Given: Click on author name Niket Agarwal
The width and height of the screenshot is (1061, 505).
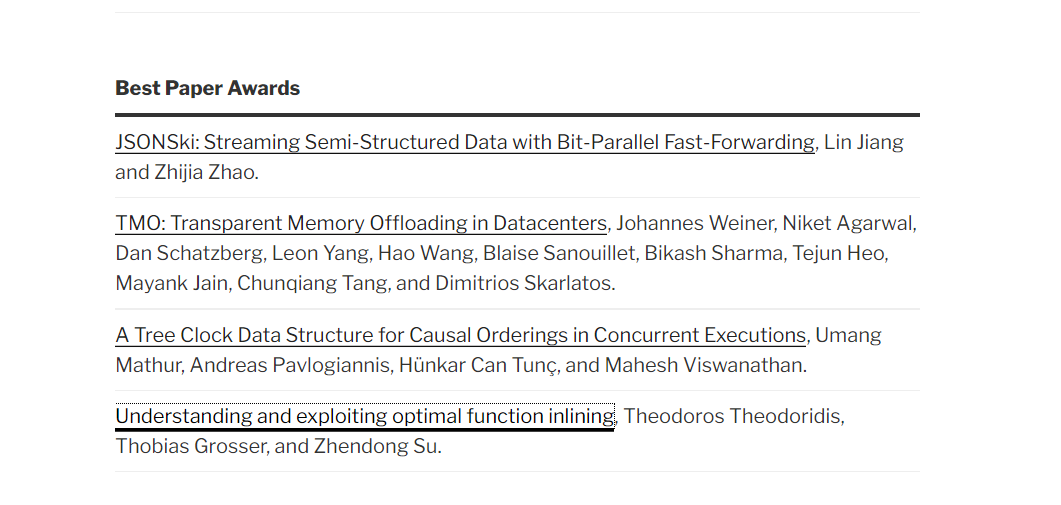Looking at the screenshot, I should coord(847,223).
